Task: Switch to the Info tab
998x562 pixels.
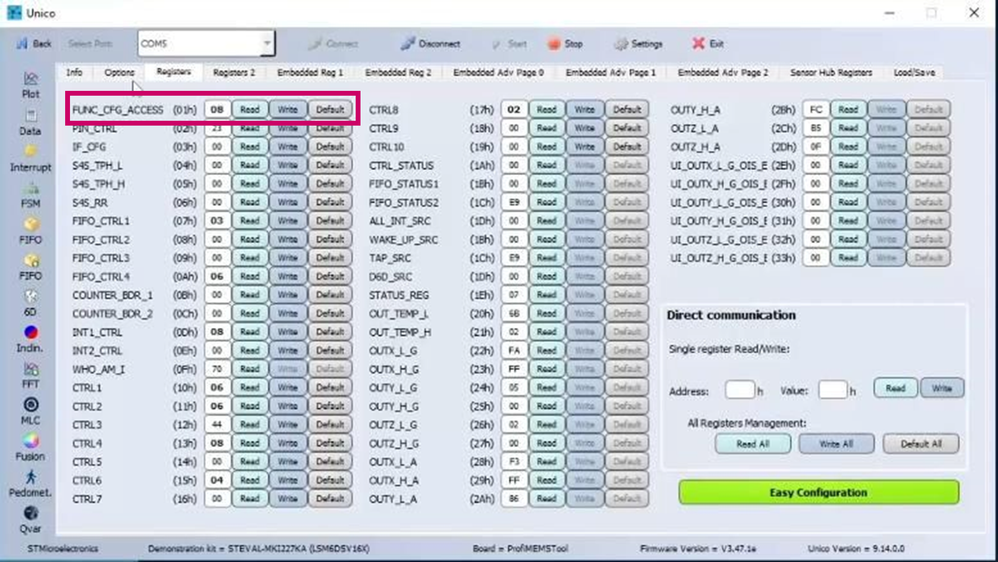Action: 74,73
